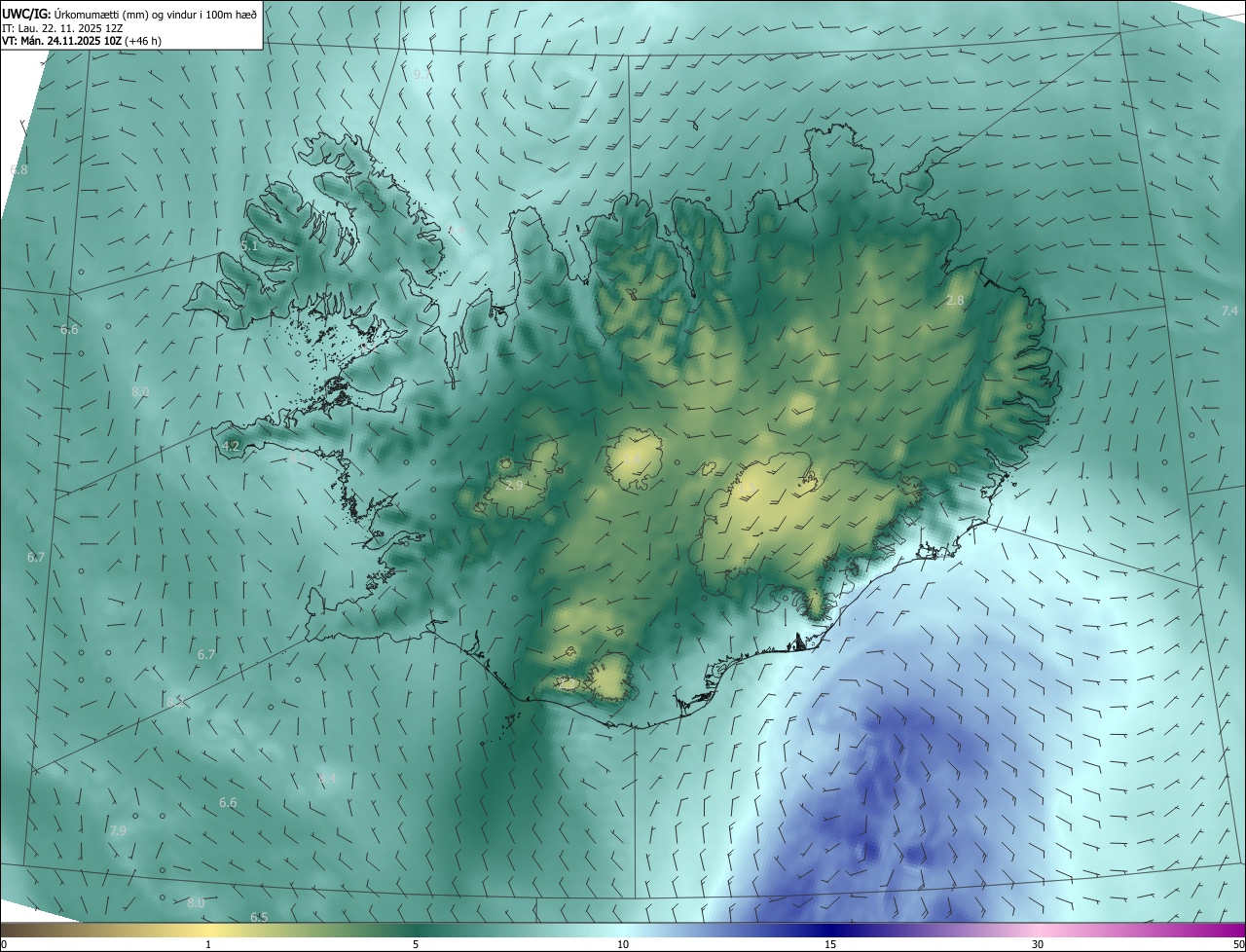Click the 2.9 value near the western glacier
The image size is (1246, 952).
(515, 485)
